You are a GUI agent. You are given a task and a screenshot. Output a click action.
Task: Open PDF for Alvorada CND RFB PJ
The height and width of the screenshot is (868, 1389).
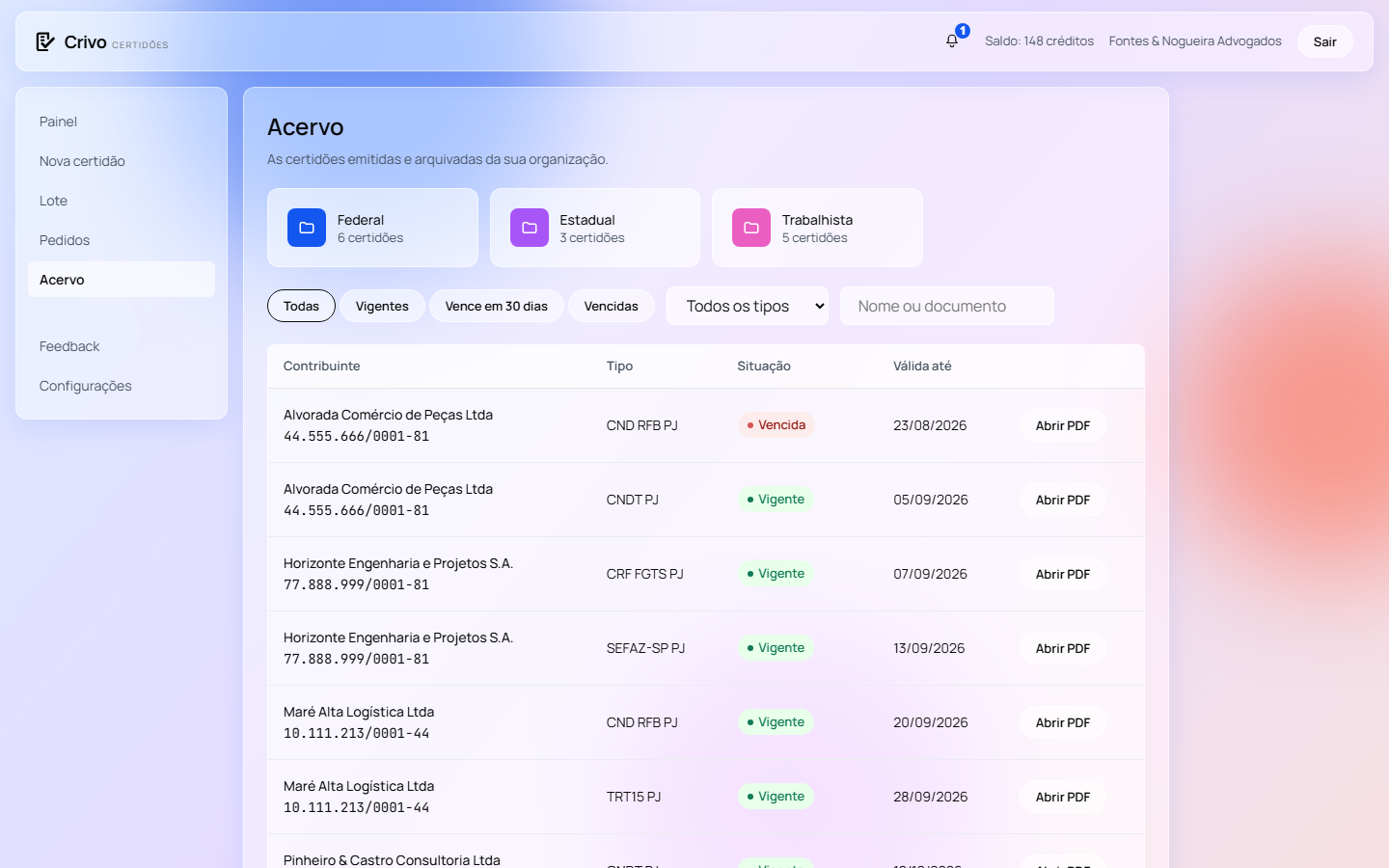(1063, 425)
